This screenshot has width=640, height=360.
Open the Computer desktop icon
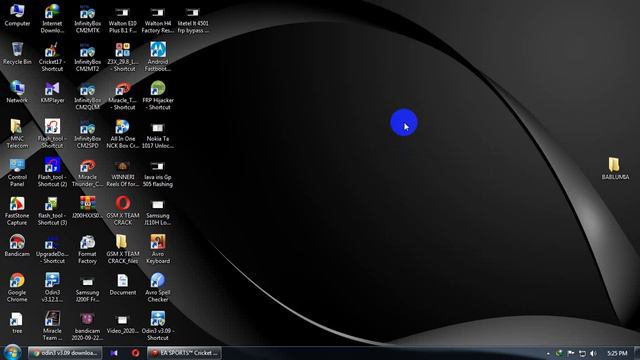pos(17,16)
